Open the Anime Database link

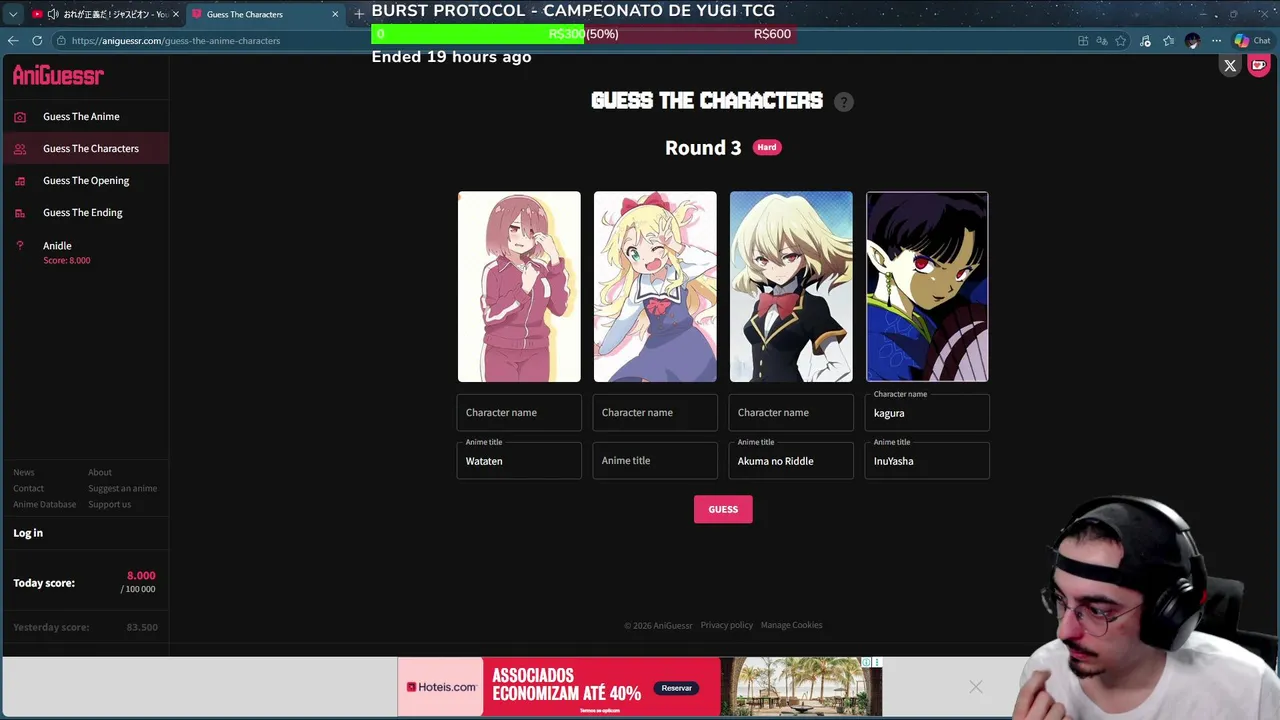[45, 504]
